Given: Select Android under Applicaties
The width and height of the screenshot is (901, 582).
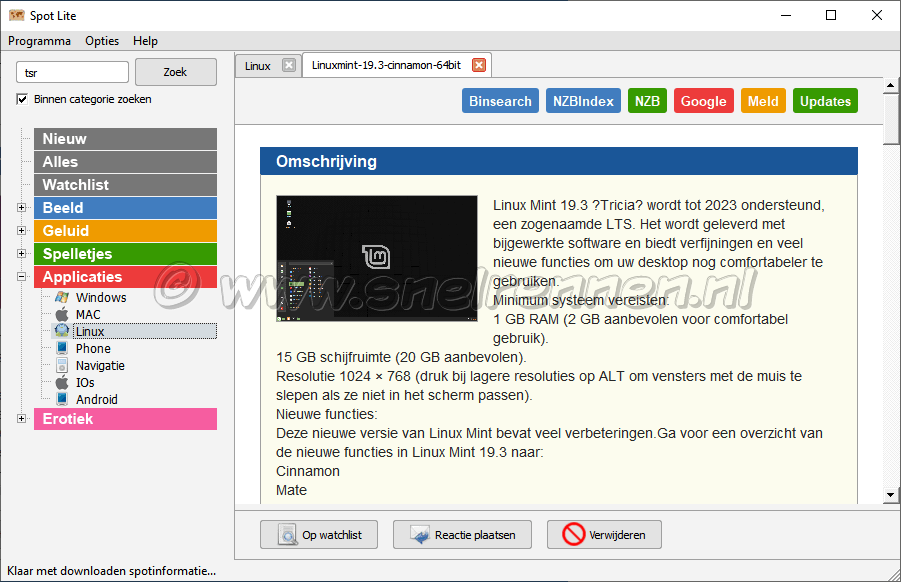Looking at the screenshot, I should [x=97, y=399].
